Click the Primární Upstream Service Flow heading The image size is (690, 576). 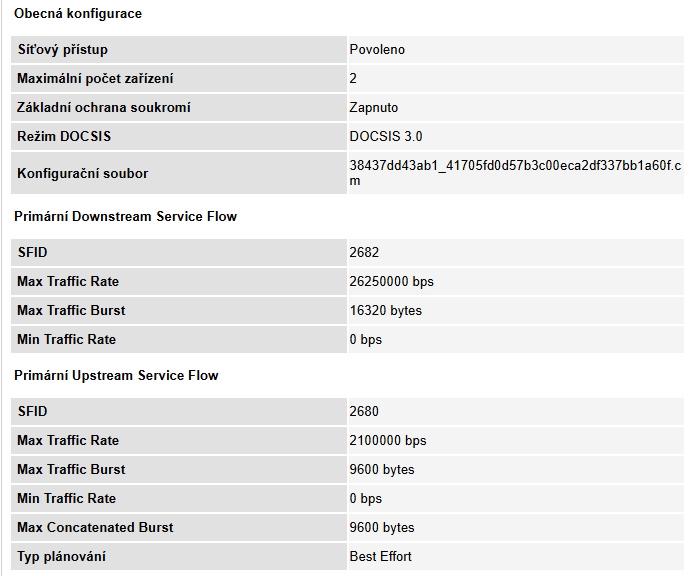(x=116, y=375)
